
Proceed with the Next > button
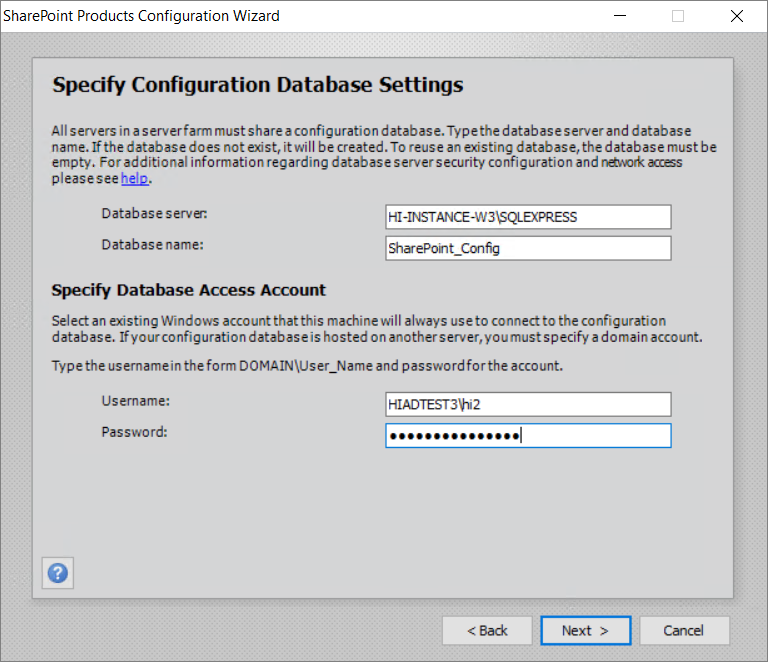click(x=586, y=631)
